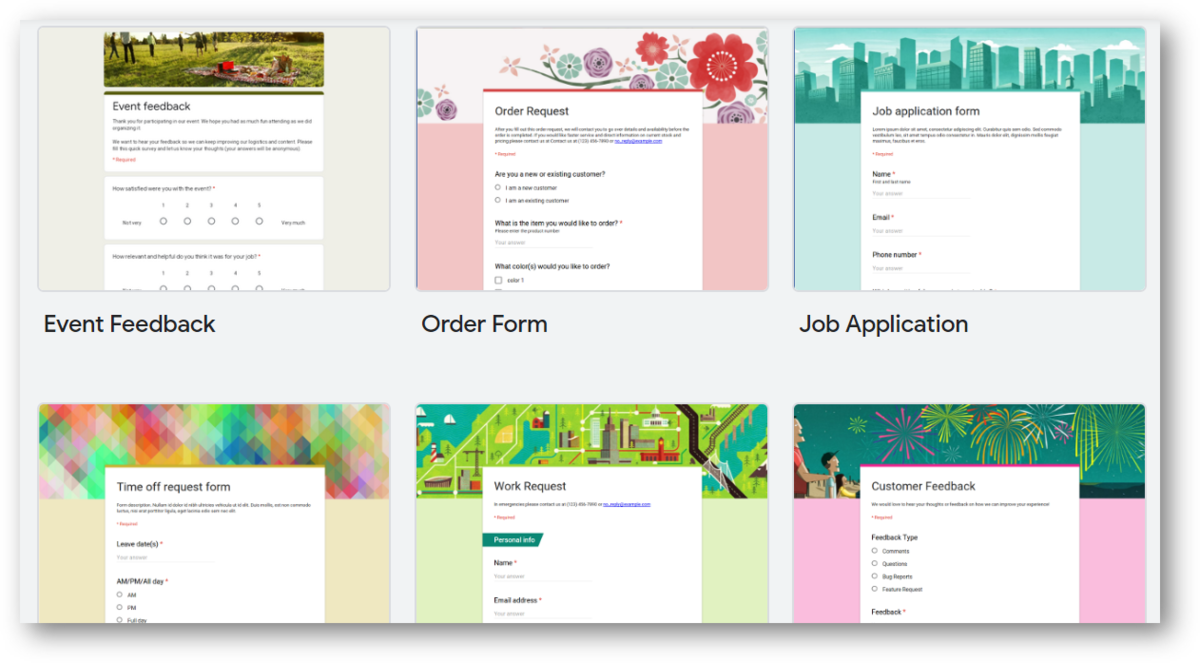Select Questions feedback type radio button
Image resolution: width=1200 pixels, height=663 pixels.
[875, 564]
